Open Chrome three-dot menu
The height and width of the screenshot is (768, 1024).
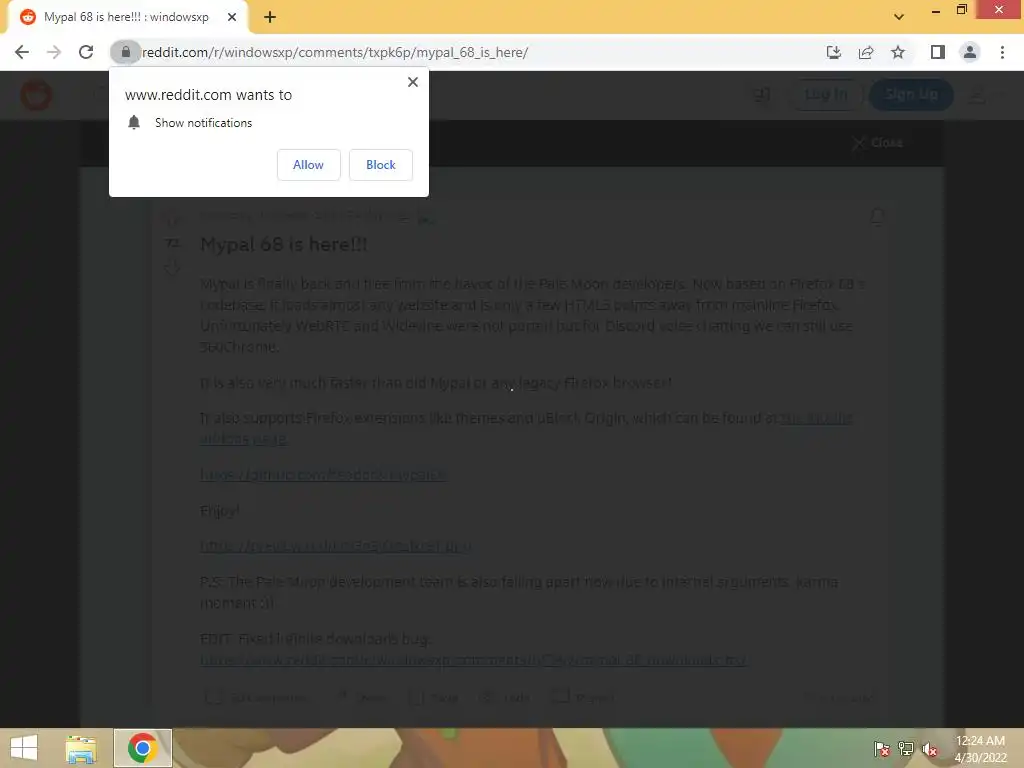point(1002,52)
